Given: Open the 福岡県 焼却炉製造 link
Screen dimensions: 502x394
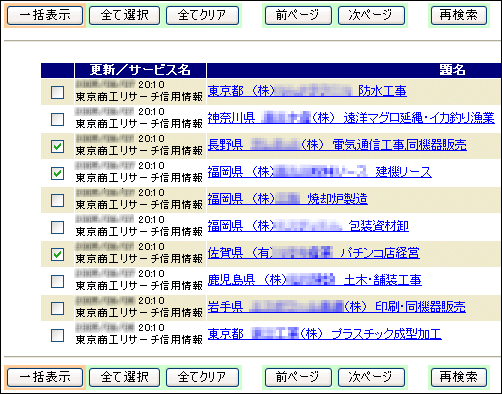Looking at the screenshot, I should click(x=288, y=199).
